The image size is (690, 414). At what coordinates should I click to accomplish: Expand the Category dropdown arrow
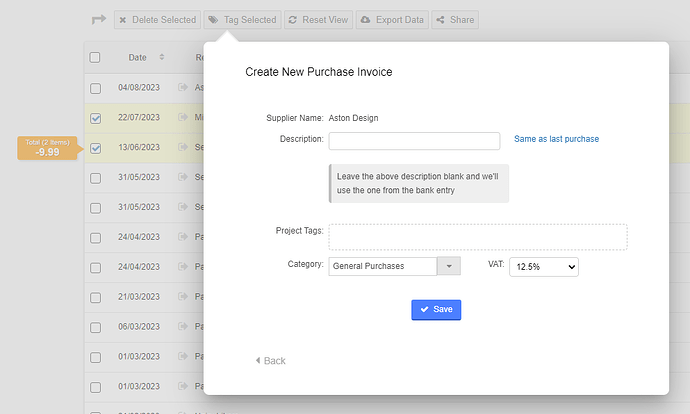point(450,266)
